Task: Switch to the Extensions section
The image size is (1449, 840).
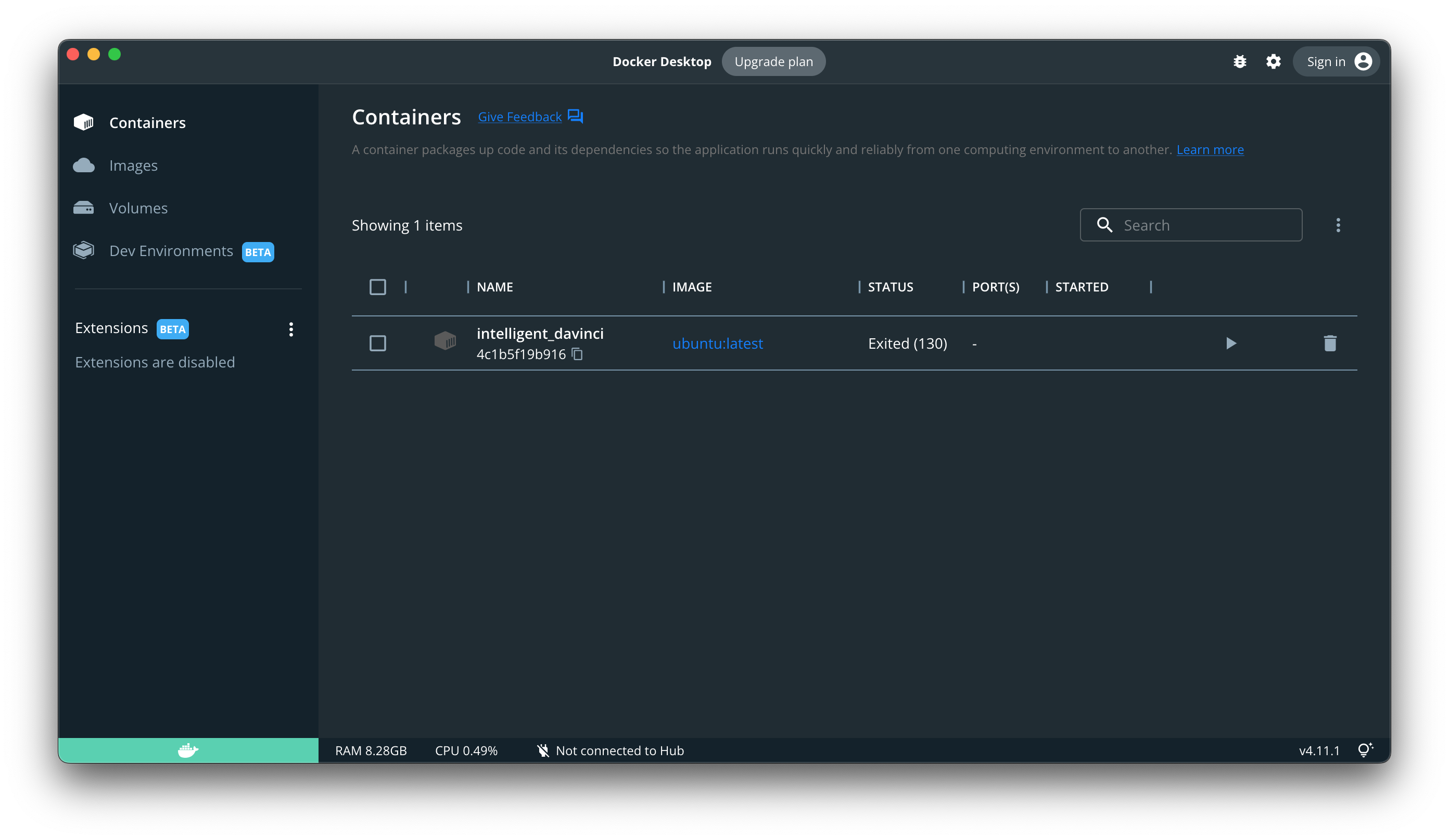Action: (x=111, y=328)
